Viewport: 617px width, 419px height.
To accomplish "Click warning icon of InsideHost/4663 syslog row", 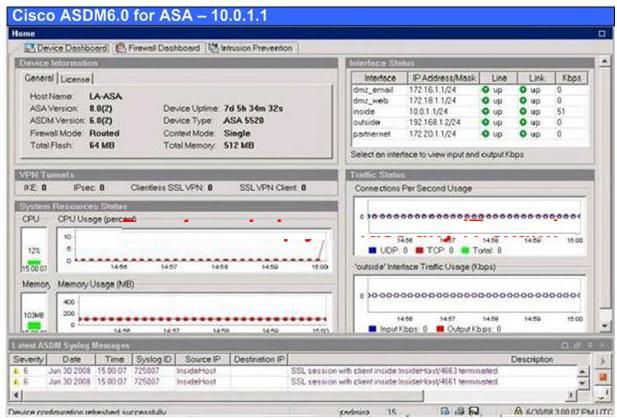I will [x=16, y=371].
